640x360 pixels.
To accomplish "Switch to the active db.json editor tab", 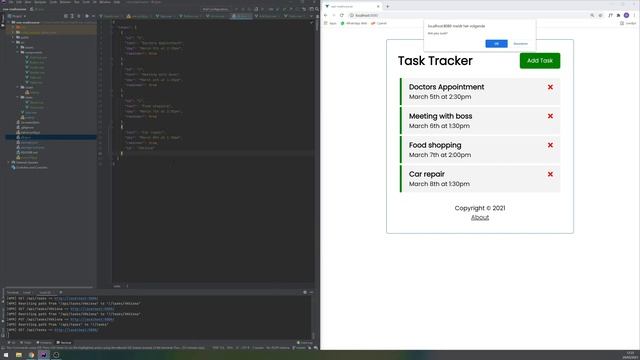I will [x=242, y=16].
